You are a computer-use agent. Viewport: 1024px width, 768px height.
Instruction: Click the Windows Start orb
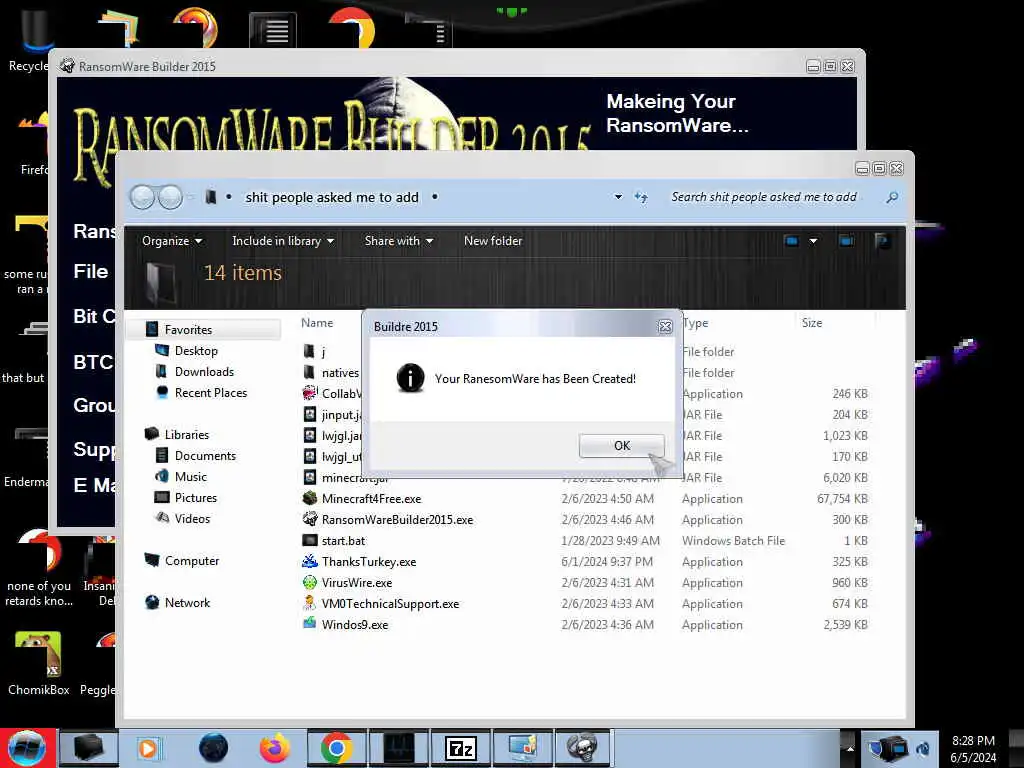[x=27, y=748]
